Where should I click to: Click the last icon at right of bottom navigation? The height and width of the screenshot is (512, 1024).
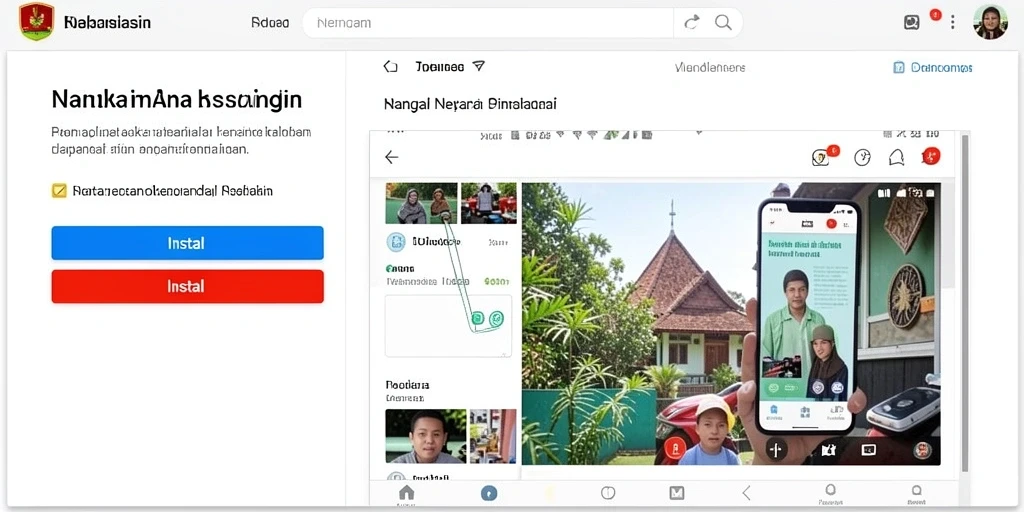916,494
